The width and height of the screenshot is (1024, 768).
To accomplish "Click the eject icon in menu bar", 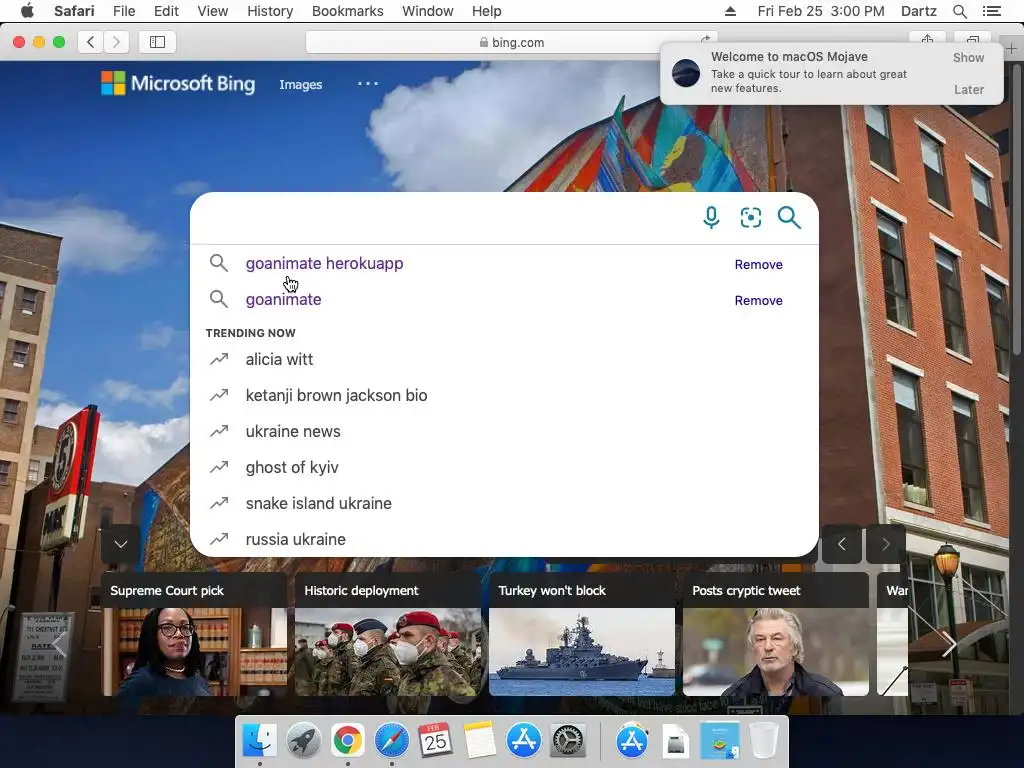I will pos(730,11).
